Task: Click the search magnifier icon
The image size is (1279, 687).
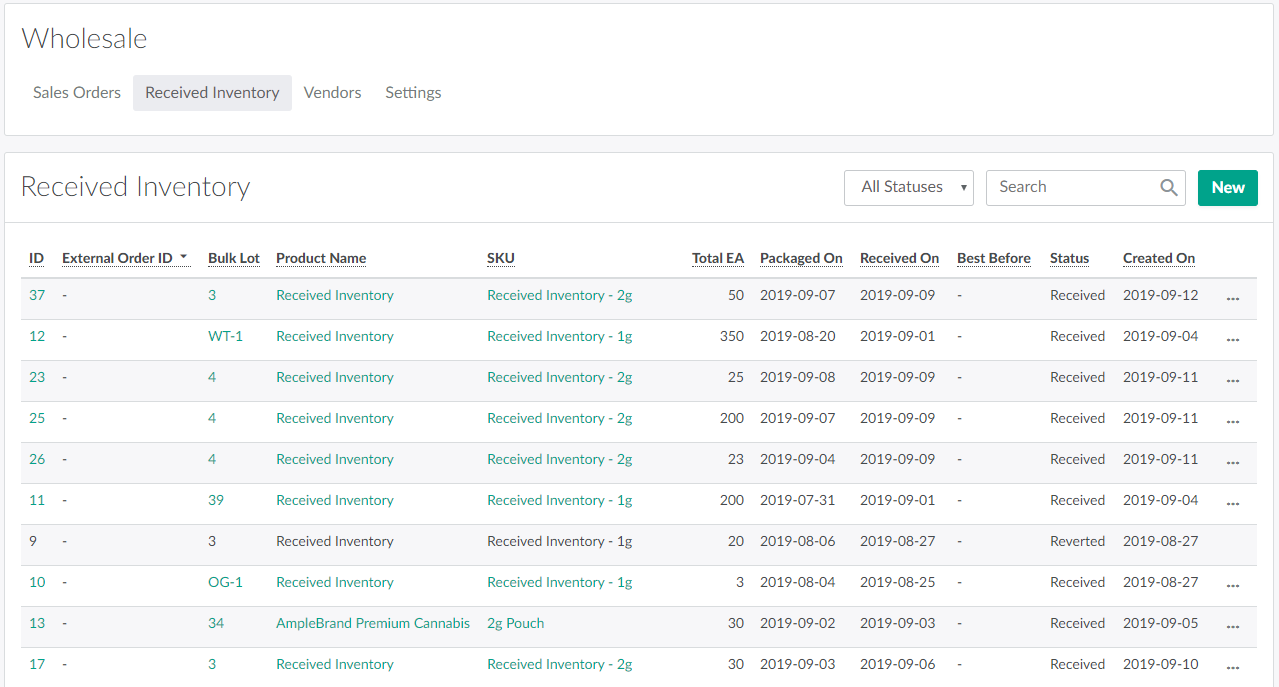Action: pyautogui.click(x=1168, y=187)
